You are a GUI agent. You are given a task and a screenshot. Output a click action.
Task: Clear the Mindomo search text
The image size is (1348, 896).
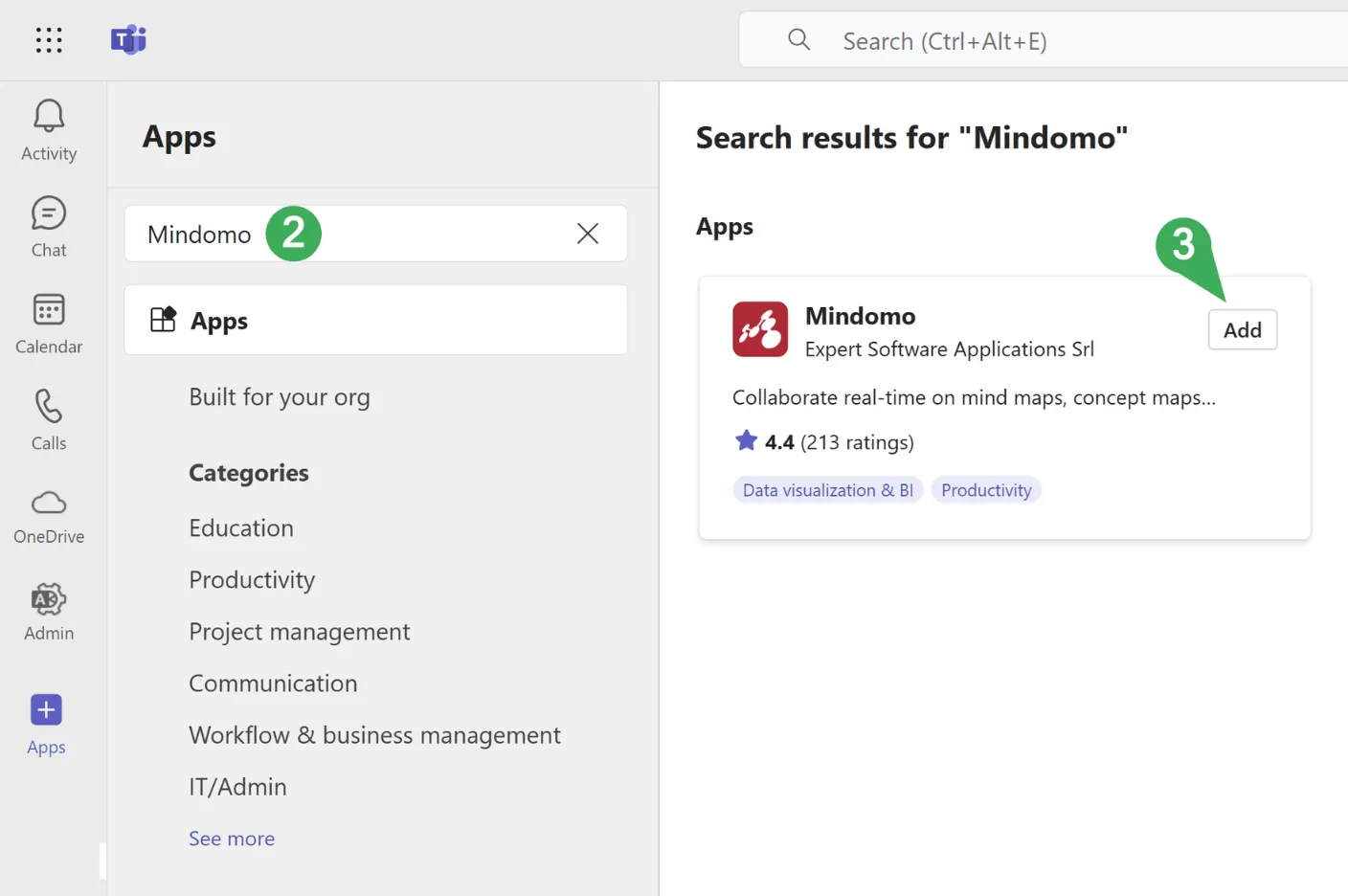coord(588,234)
